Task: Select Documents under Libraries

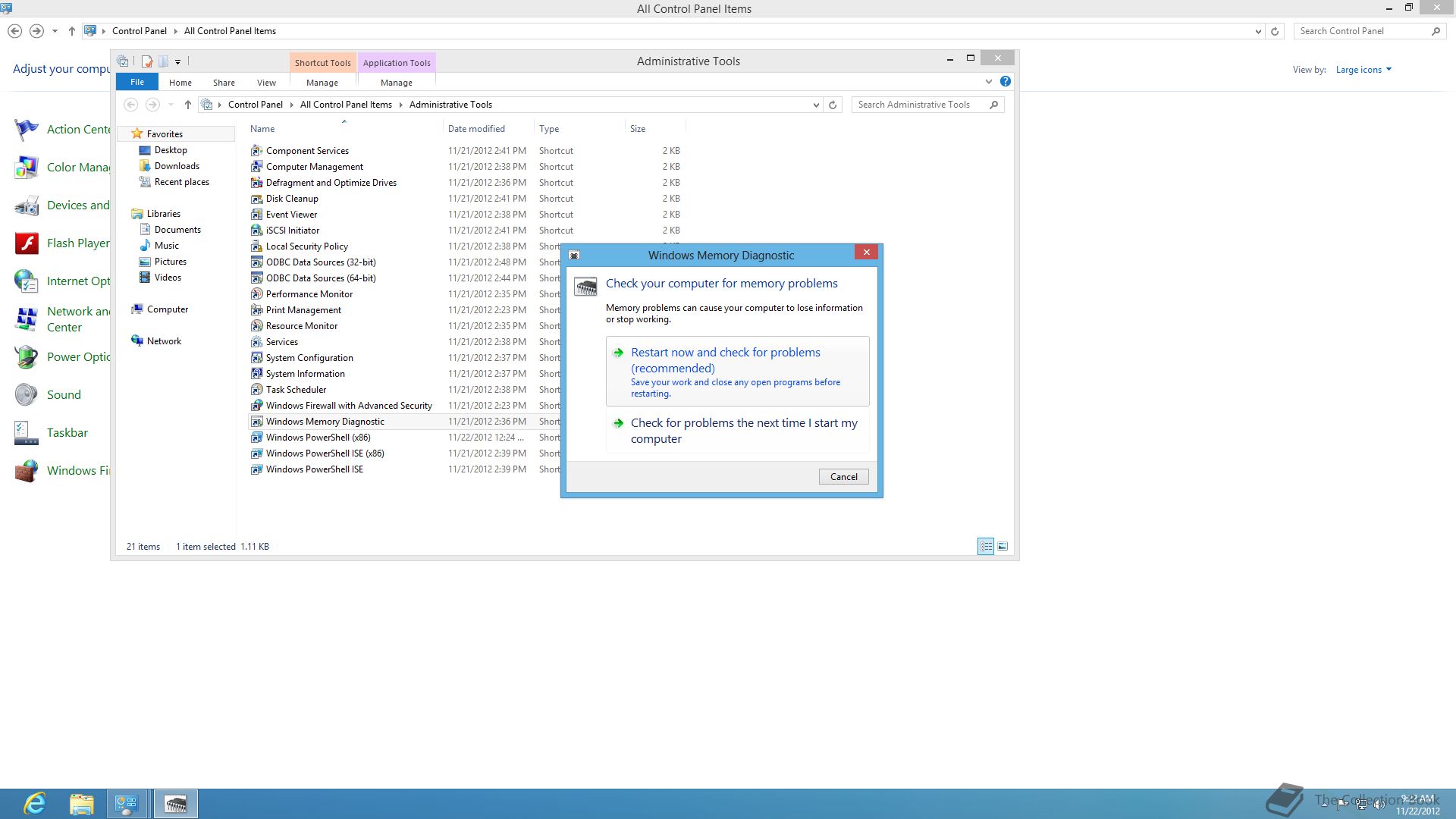Action: pos(177,230)
